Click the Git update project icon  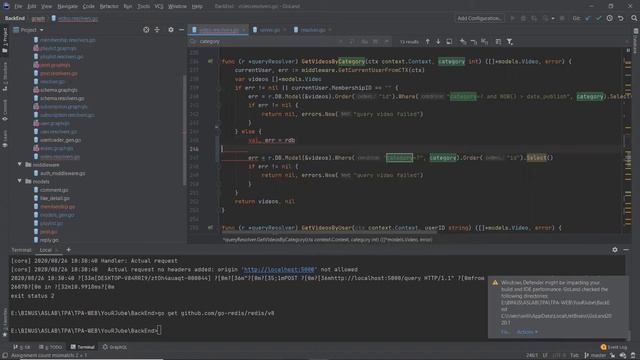click(588, 18)
